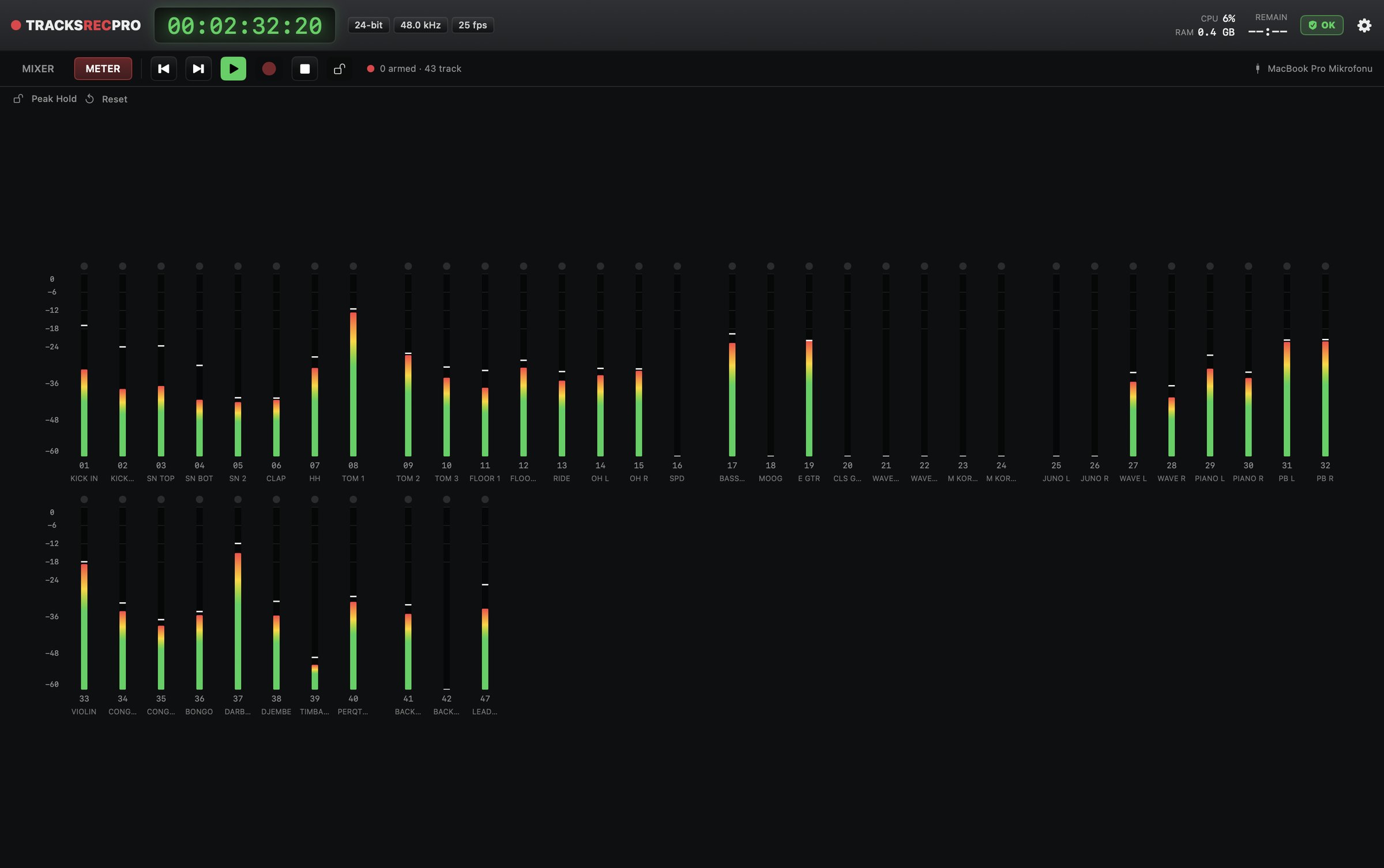
Task: Click the REMAIN time readout
Action: pos(1268,25)
